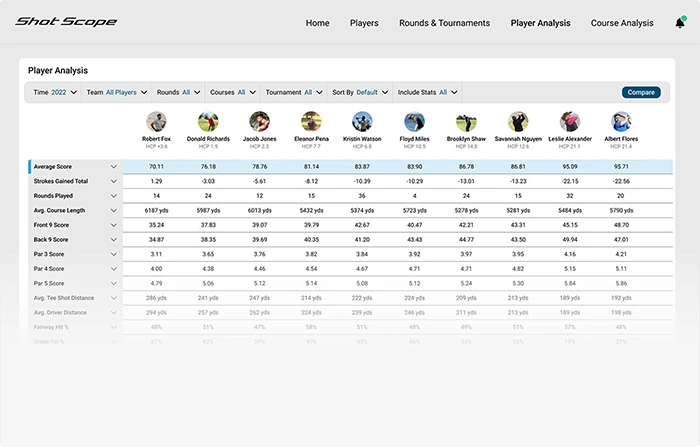Expand the Avg. Driver Distance chevron

click(113, 313)
